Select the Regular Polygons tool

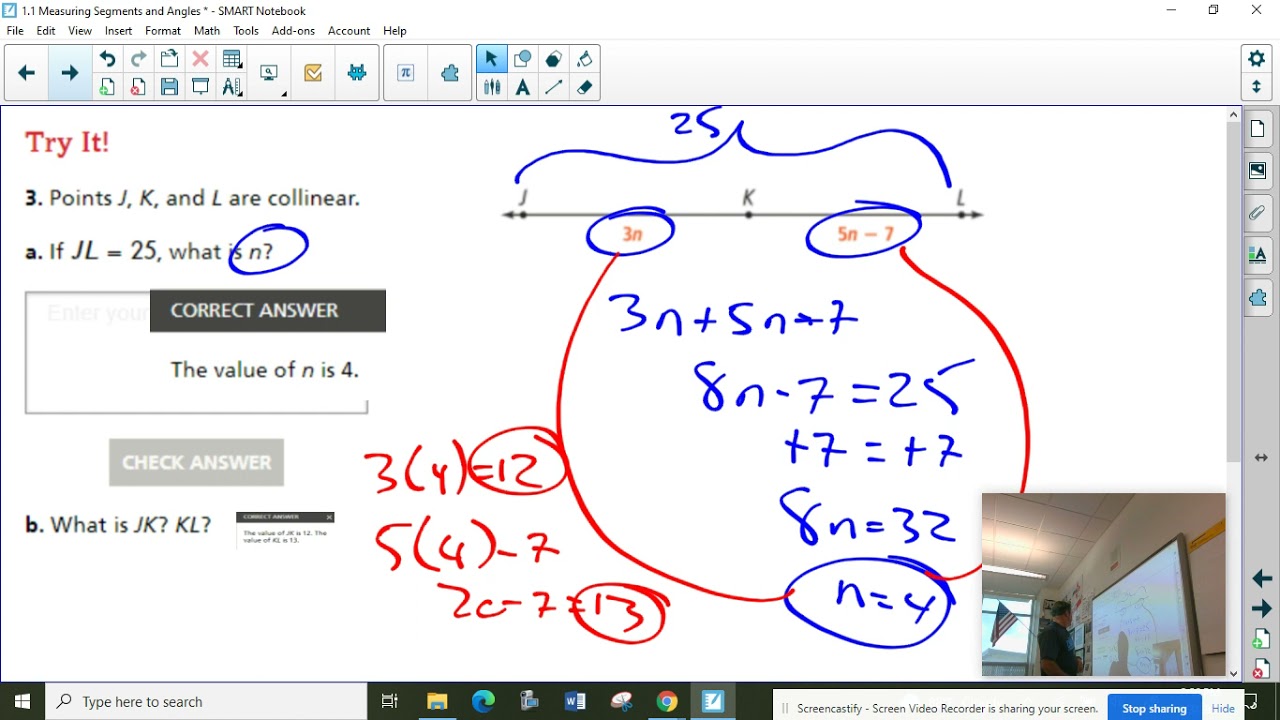coord(553,59)
